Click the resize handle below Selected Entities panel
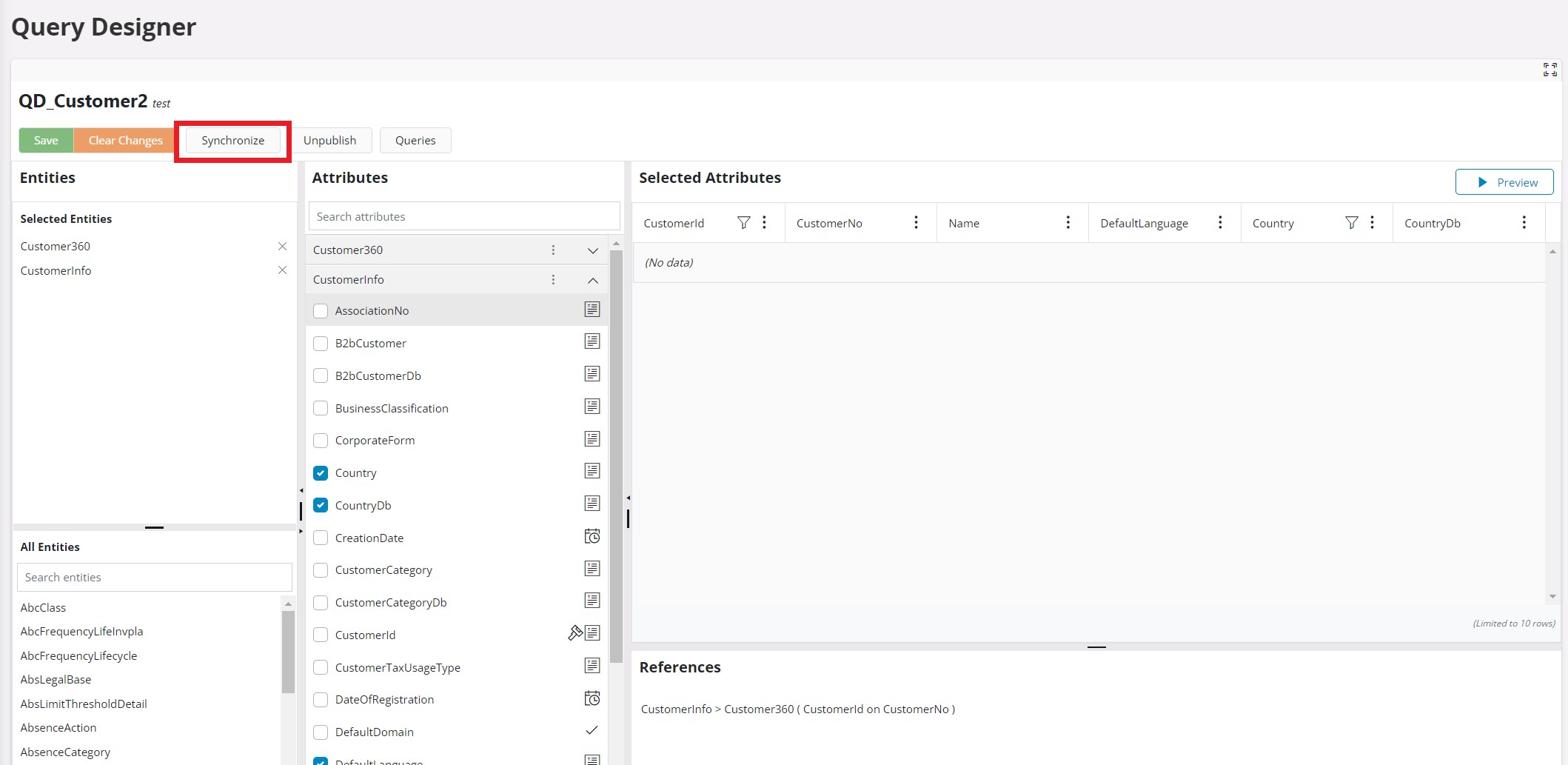The width and height of the screenshot is (1568, 765). click(154, 527)
